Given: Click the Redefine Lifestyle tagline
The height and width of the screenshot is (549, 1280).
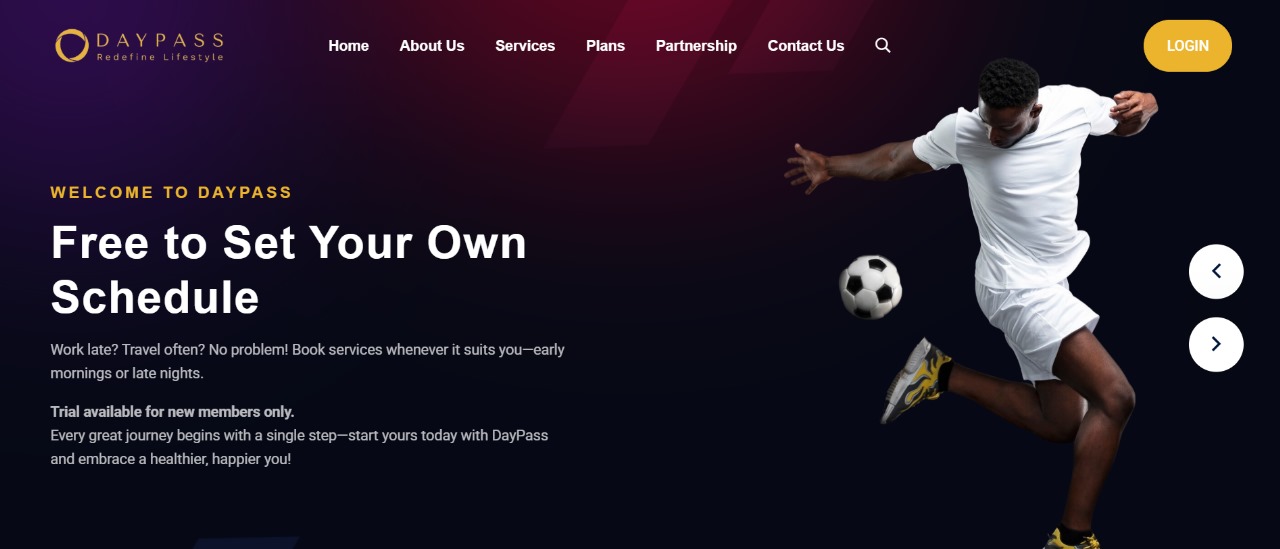Looking at the screenshot, I should coord(160,58).
